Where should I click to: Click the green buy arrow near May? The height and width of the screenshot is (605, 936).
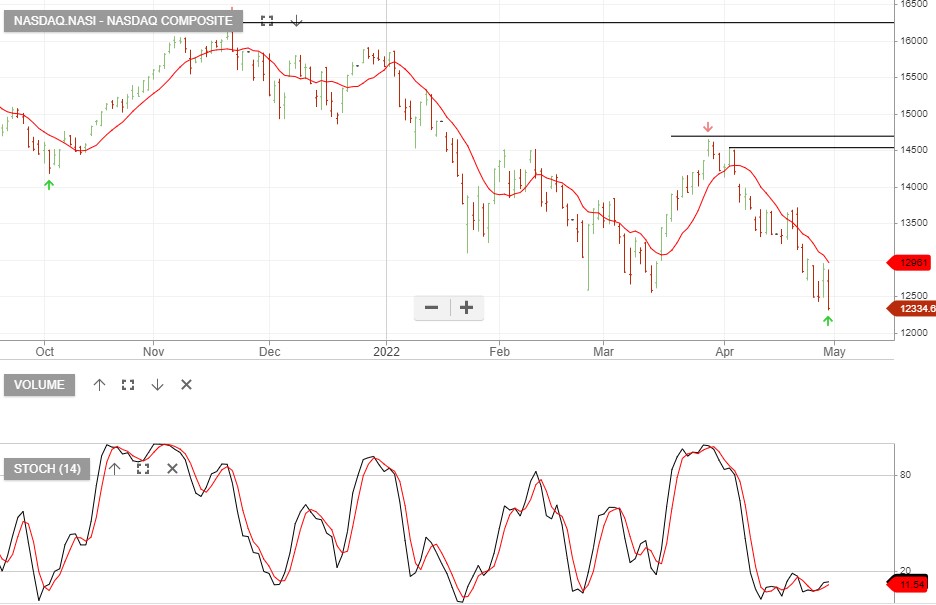[827, 321]
